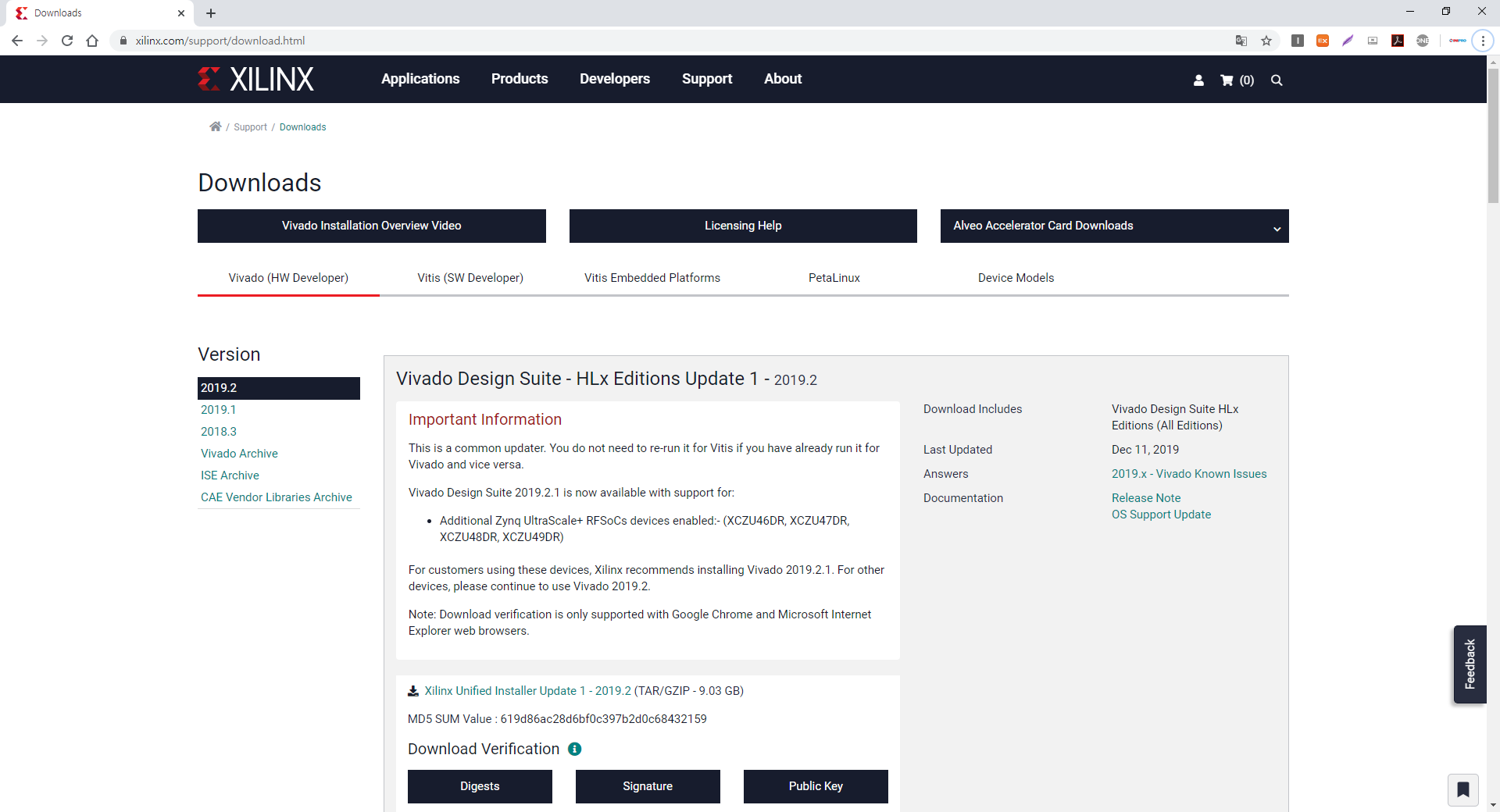Click Vivado Installation Overview Video button
The height and width of the screenshot is (812, 1500).
(x=372, y=226)
